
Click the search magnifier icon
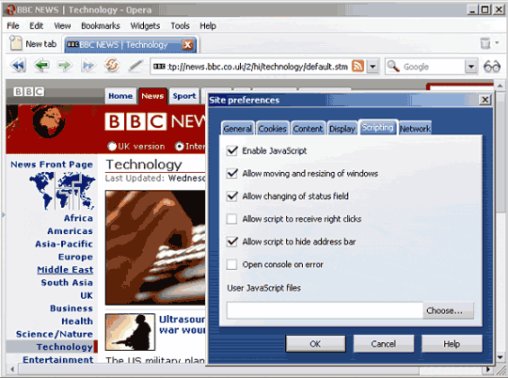(x=393, y=66)
